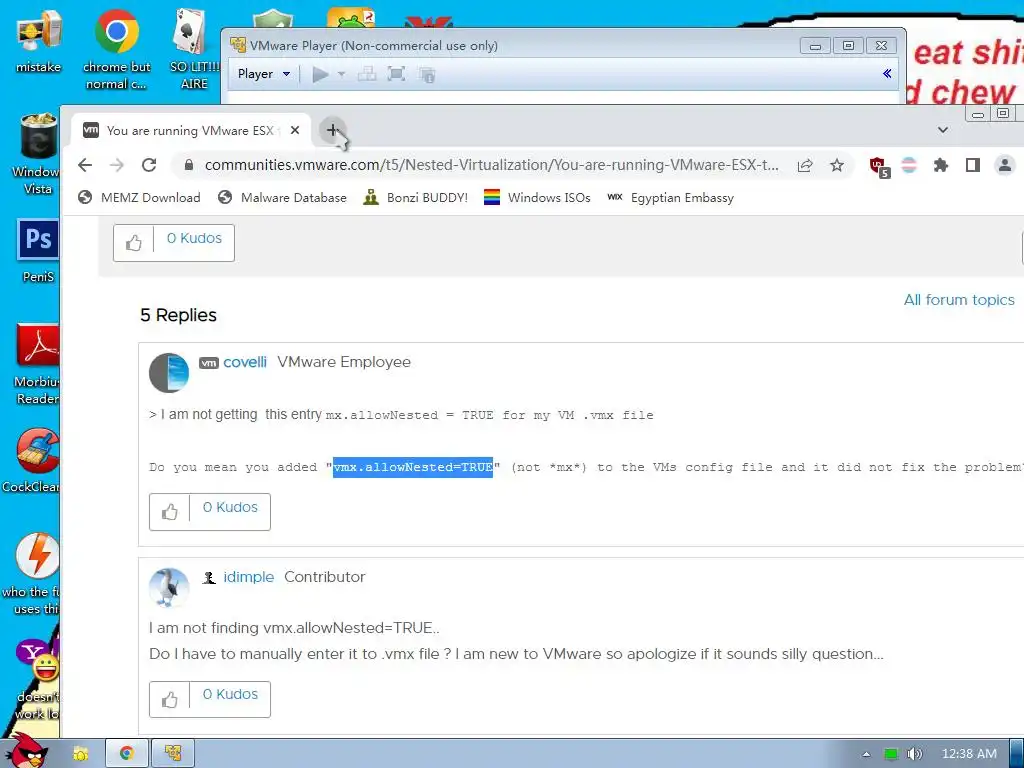Click the full screen icon in VMware Player
The height and width of the screenshot is (768, 1024).
(x=396, y=74)
